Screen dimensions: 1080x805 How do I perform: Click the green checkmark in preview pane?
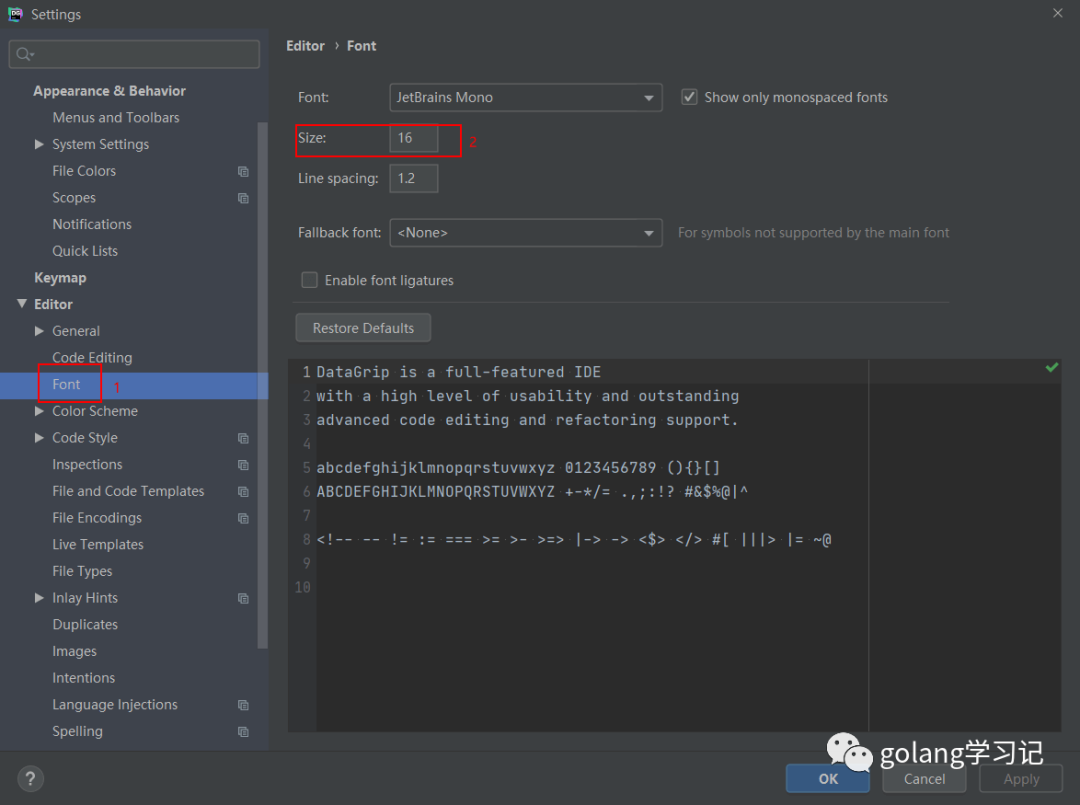(1051, 368)
